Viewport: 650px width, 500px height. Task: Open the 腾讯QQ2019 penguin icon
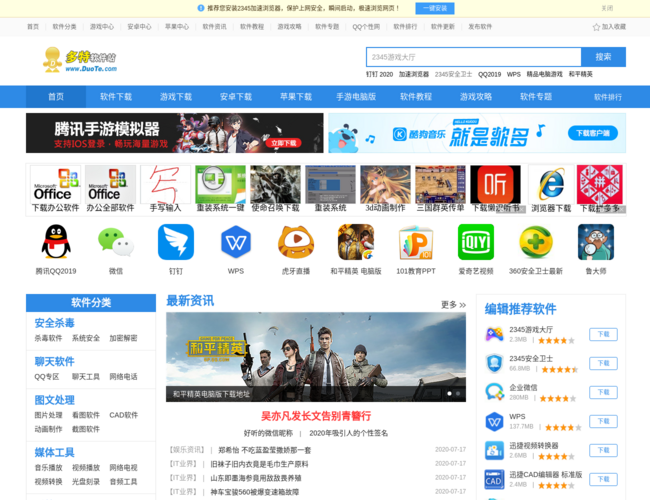pyautogui.click(x=56, y=242)
